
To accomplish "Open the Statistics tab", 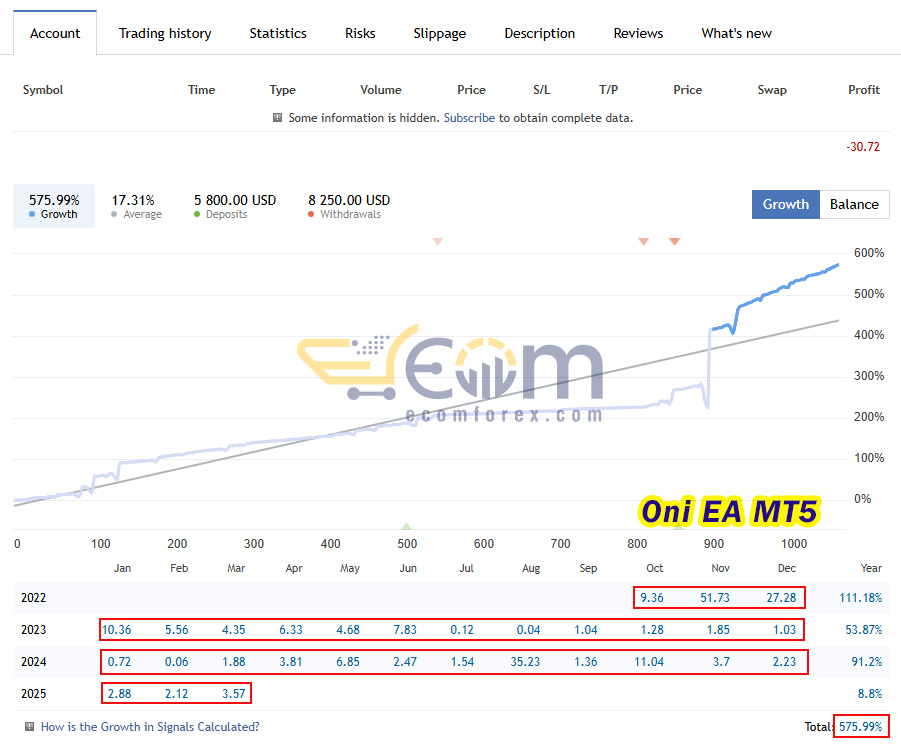I will (278, 33).
